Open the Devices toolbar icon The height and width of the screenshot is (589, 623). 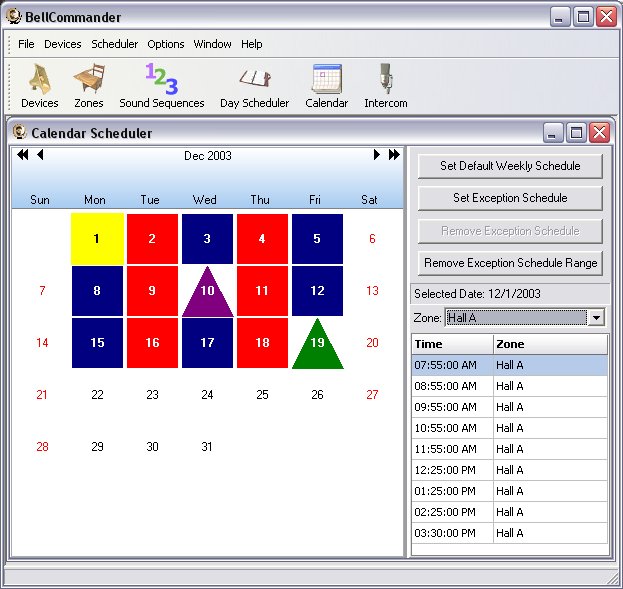pos(40,85)
